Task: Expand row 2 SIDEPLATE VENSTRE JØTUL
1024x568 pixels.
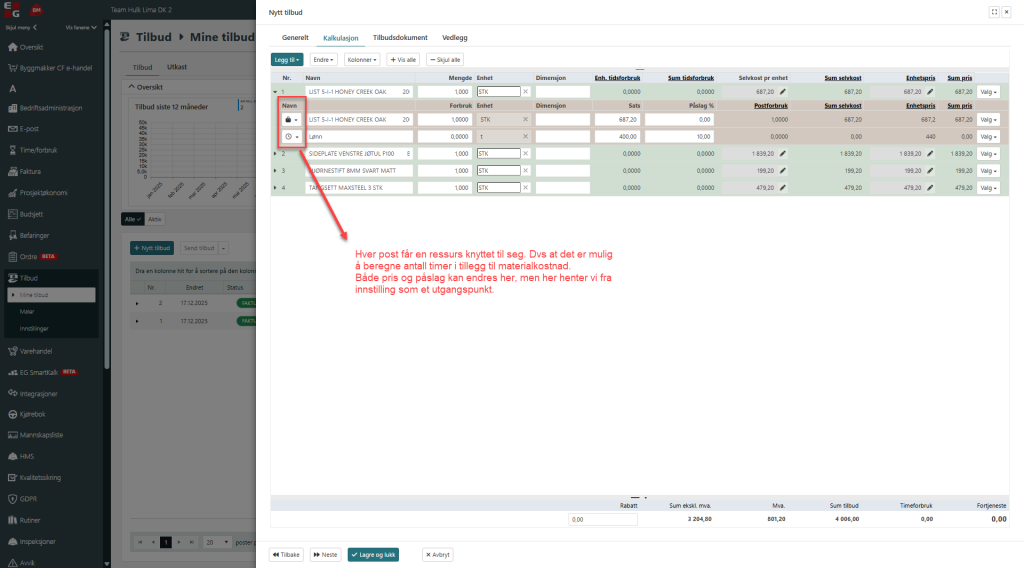Action: (275, 154)
